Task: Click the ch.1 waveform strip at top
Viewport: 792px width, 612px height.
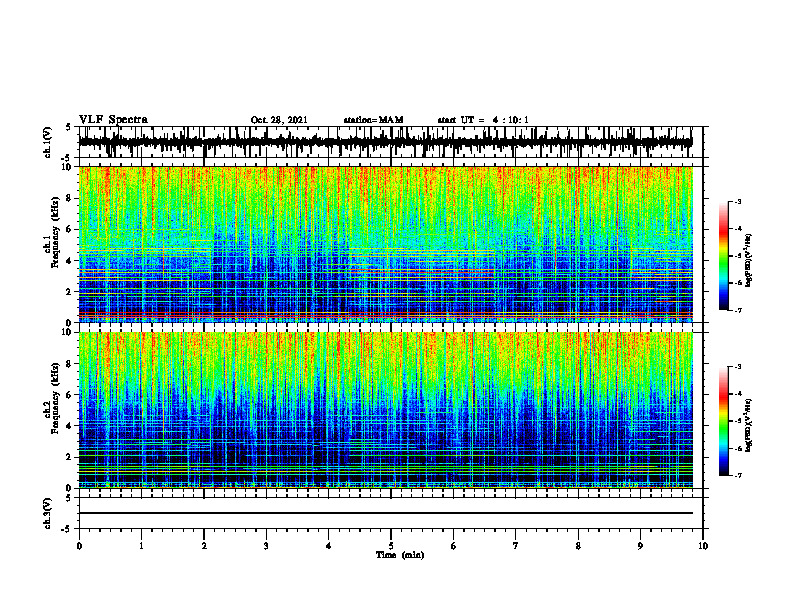Action: [385, 142]
